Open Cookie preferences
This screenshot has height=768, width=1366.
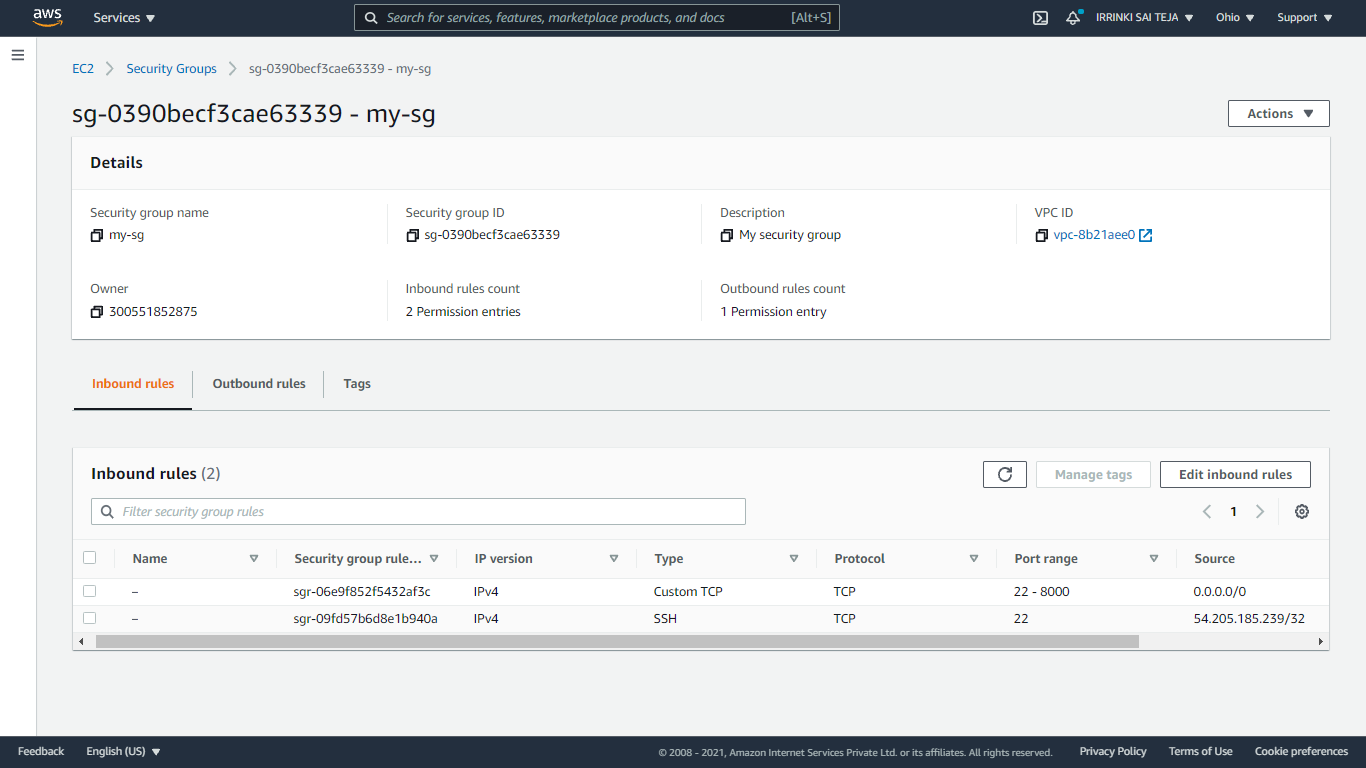1301,751
